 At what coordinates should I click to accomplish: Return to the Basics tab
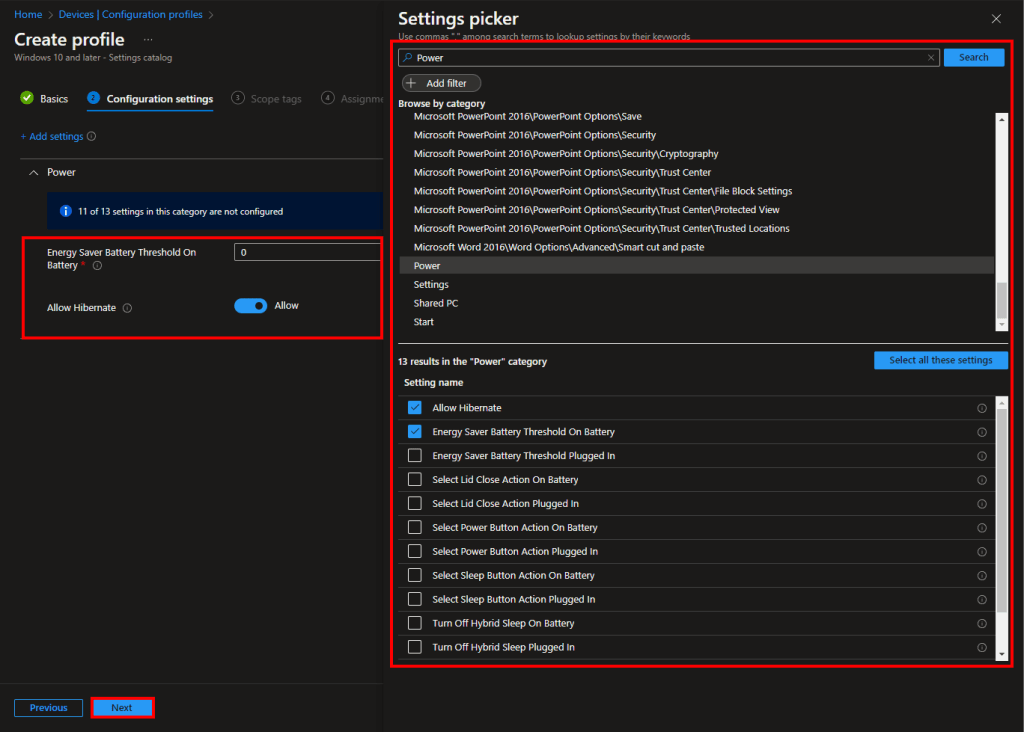point(54,99)
